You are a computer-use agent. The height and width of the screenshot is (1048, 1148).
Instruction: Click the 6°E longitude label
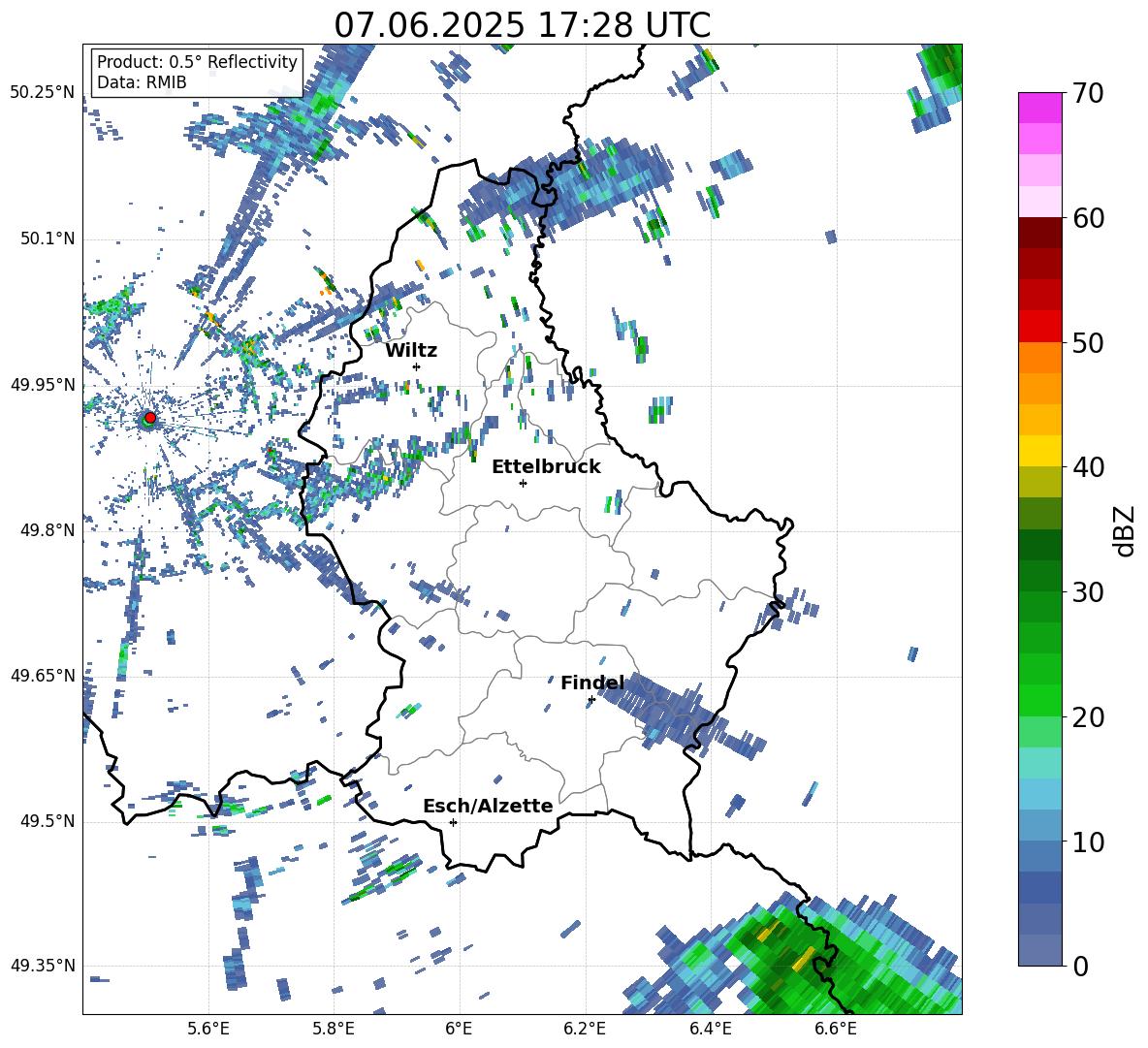(x=459, y=1029)
